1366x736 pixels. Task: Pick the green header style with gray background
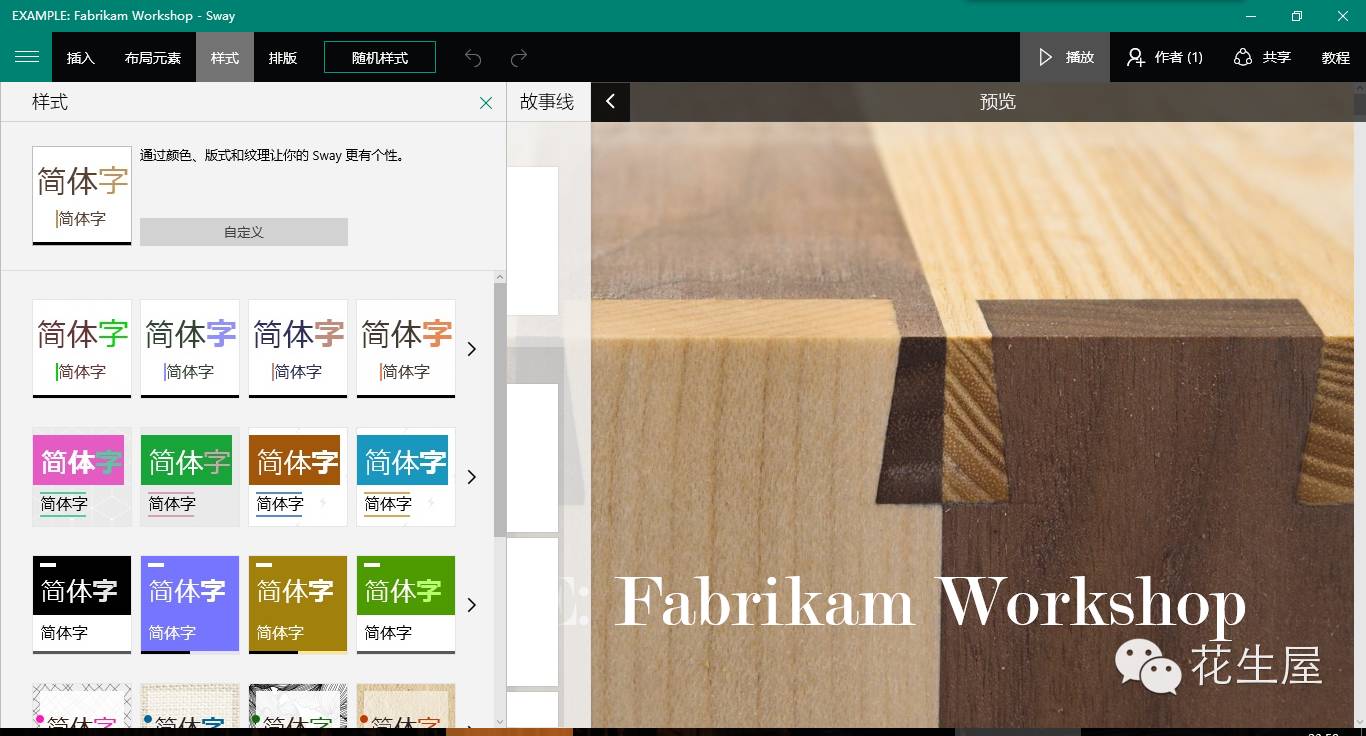(x=190, y=477)
